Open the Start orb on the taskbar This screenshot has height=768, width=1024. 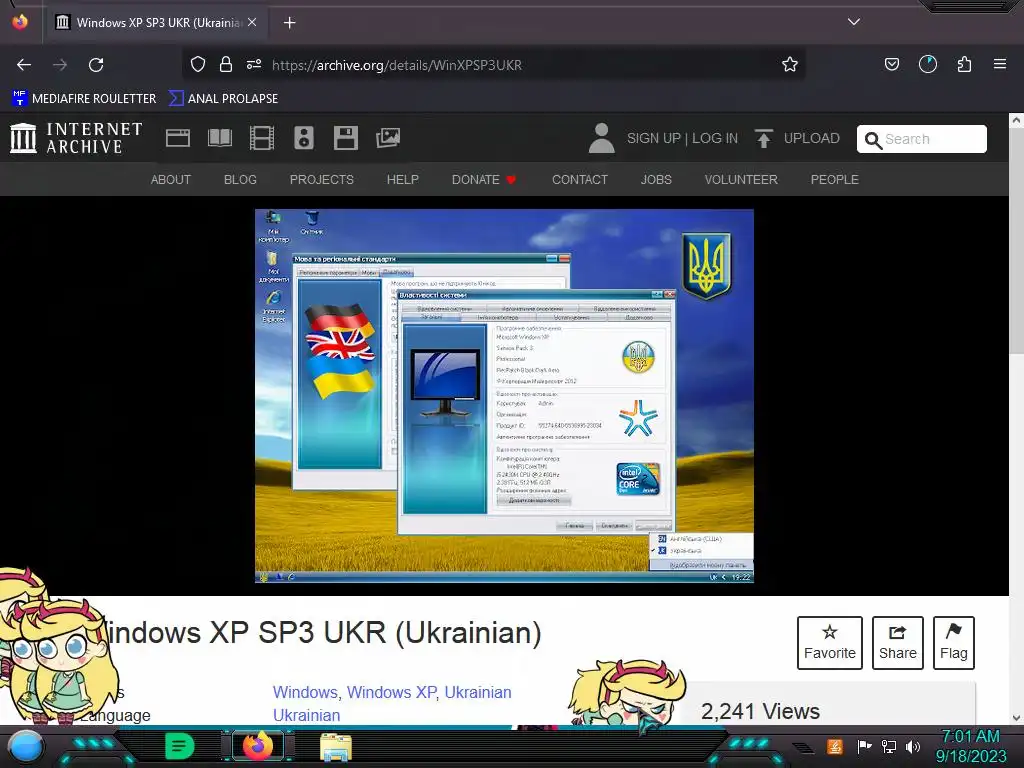click(x=25, y=746)
